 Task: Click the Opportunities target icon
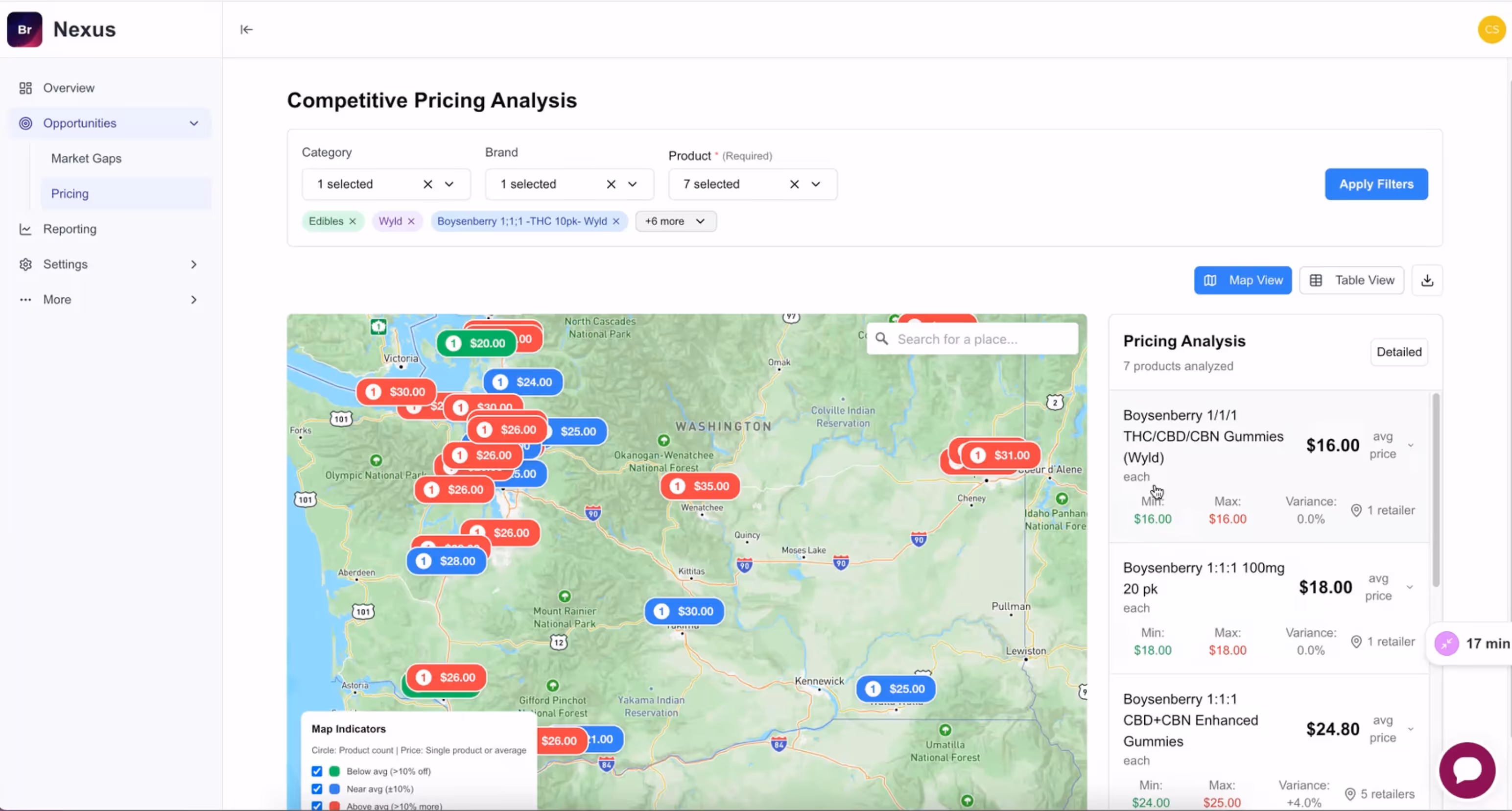[x=25, y=123]
